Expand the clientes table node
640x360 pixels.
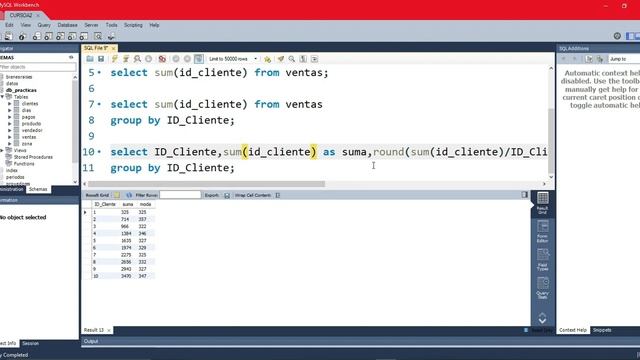click(x=10, y=104)
